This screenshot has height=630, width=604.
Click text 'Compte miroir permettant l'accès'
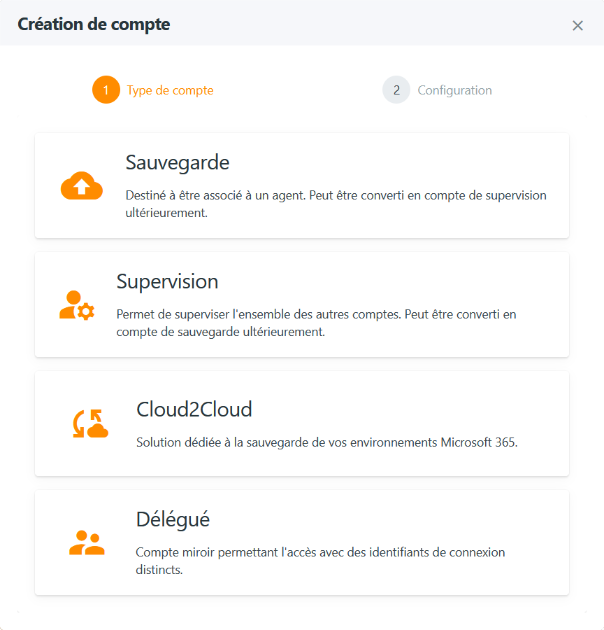(226, 552)
